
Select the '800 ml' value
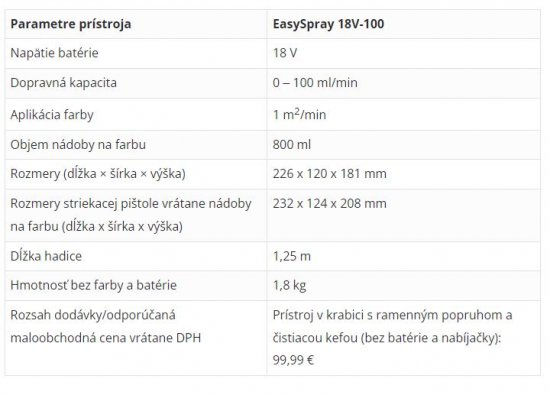coord(291,145)
